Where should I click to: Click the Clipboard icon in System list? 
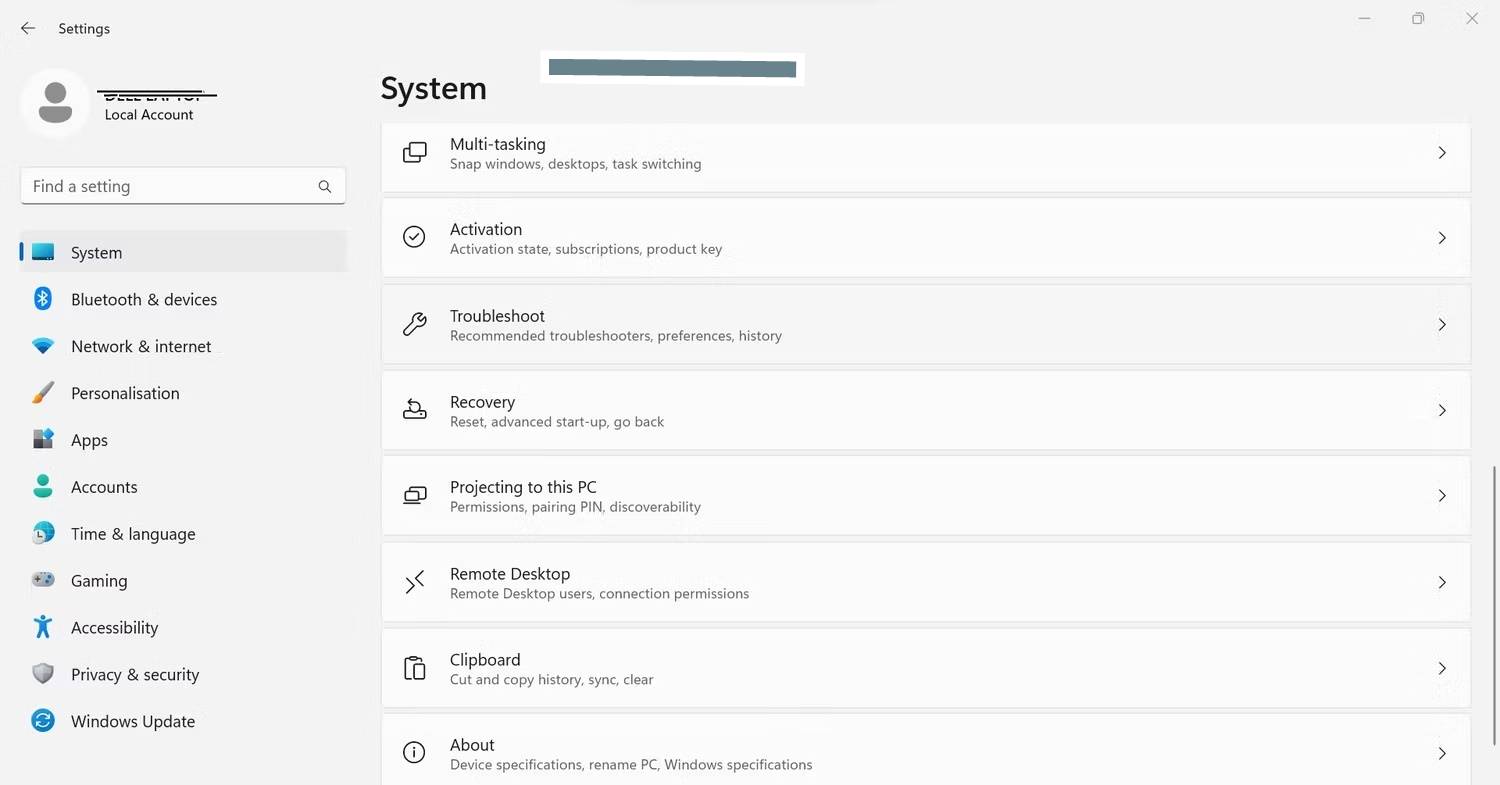tap(414, 668)
